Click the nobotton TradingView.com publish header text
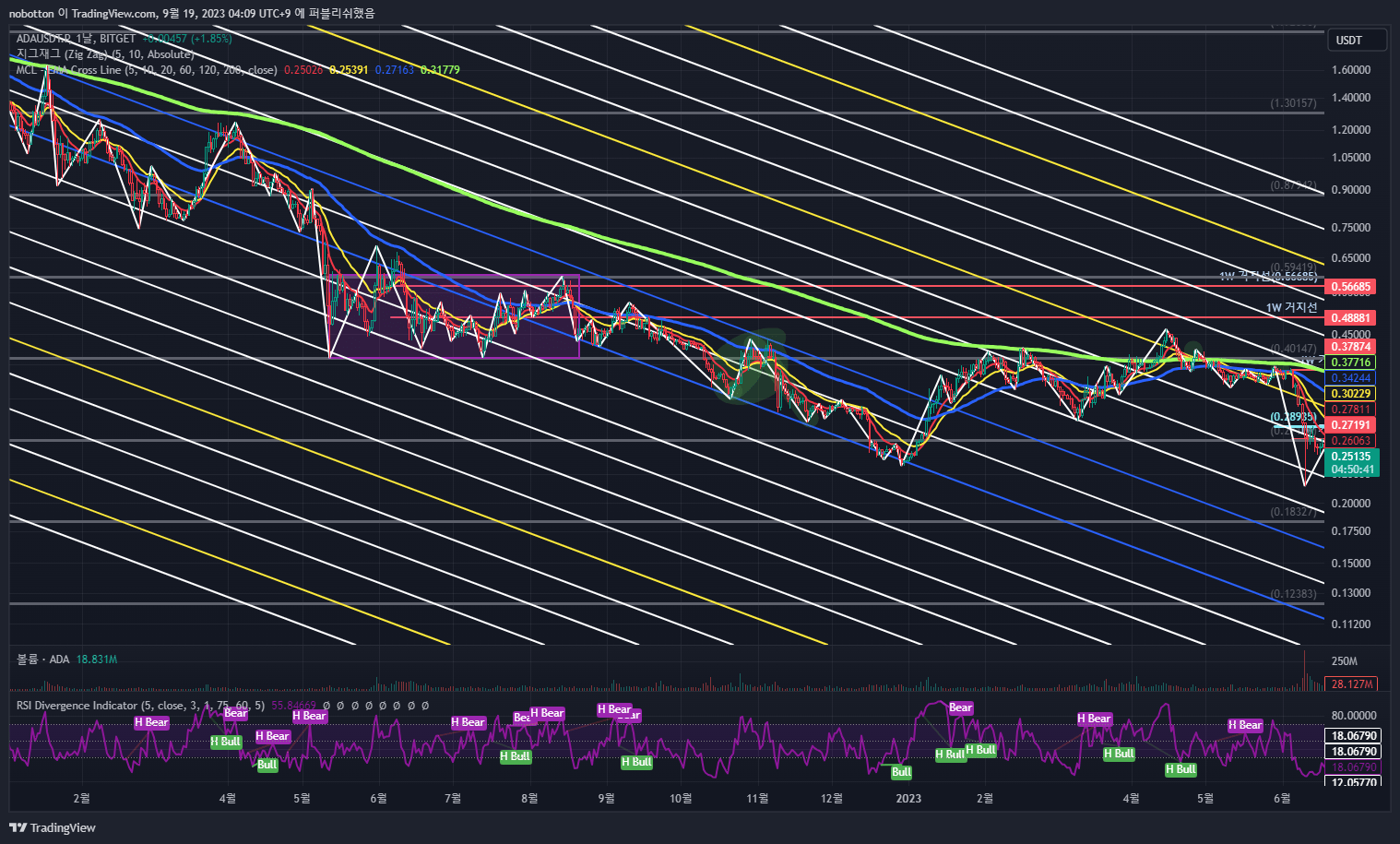This screenshot has width=1400, height=844. click(192, 13)
